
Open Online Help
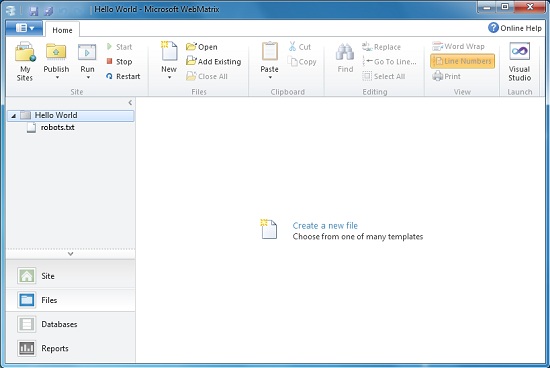point(515,28)
